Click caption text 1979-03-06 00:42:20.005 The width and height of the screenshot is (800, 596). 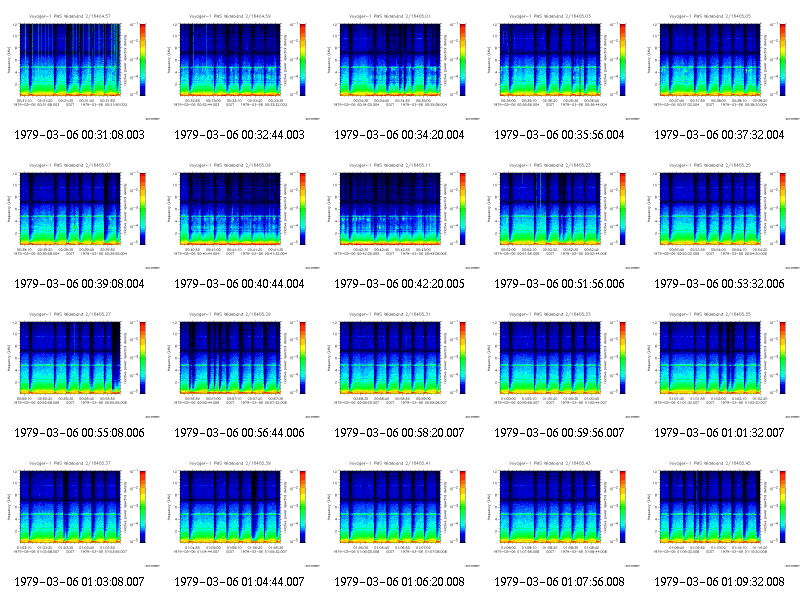pos(399,284)
